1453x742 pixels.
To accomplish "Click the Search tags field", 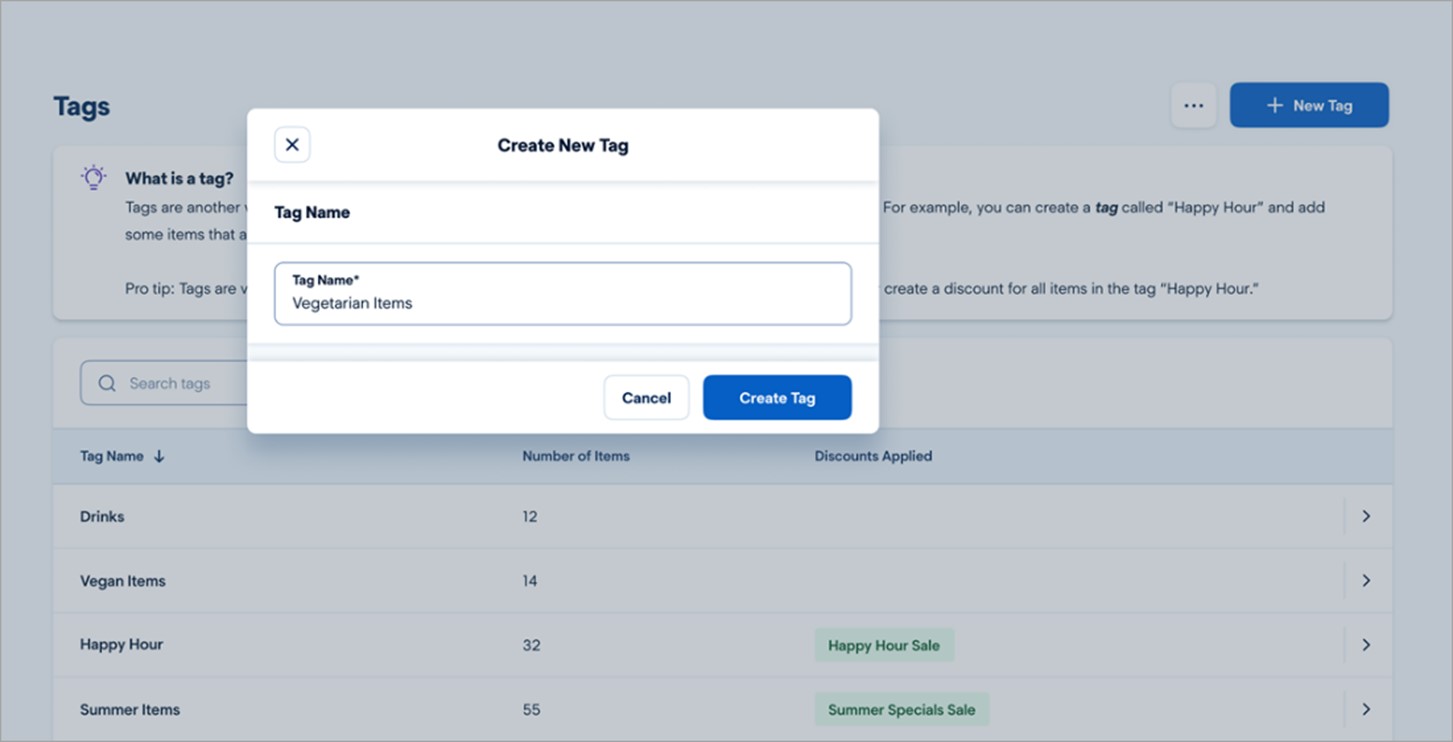I will coord(165,383).
